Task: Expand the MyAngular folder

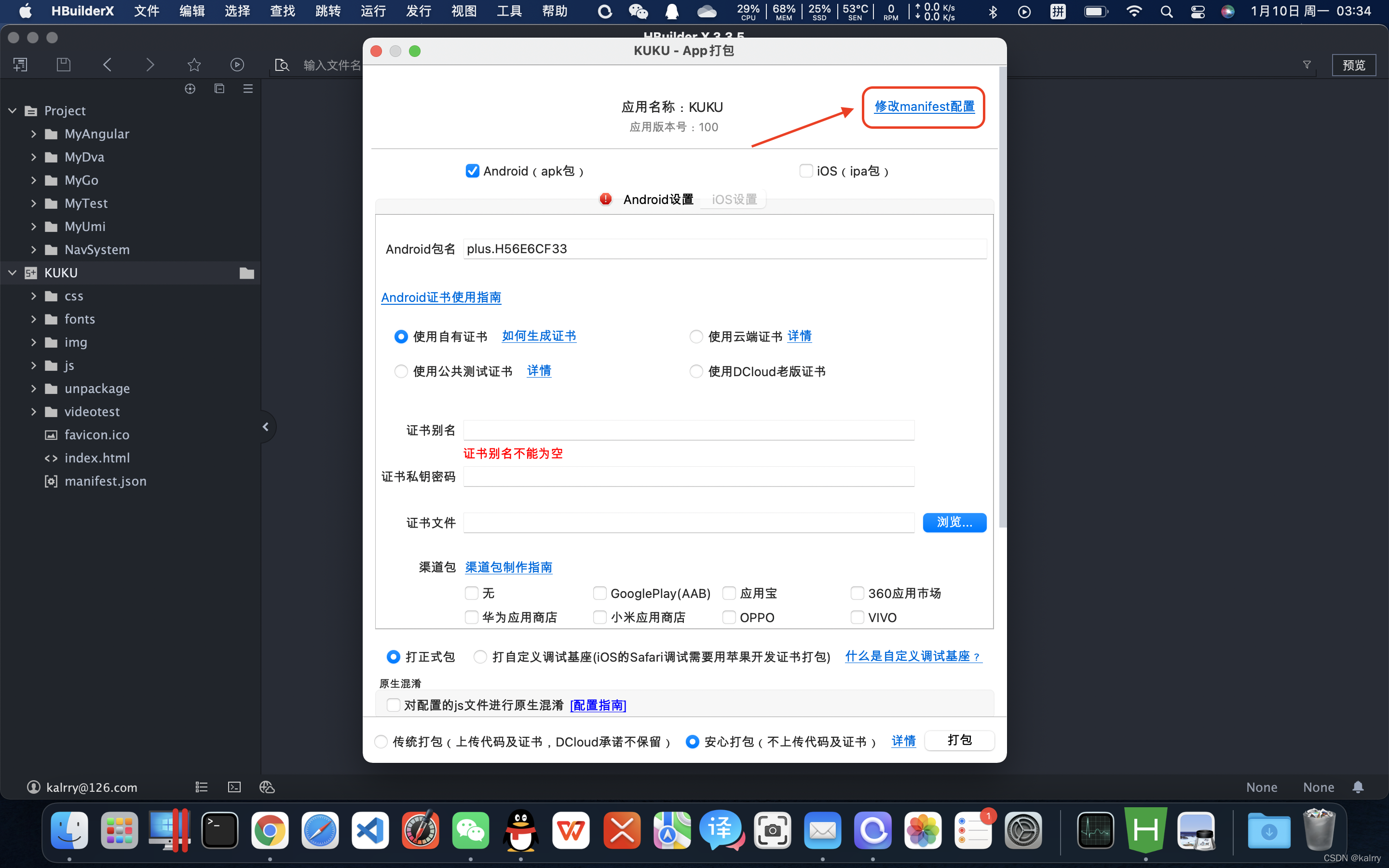Action: click(33, 134)
